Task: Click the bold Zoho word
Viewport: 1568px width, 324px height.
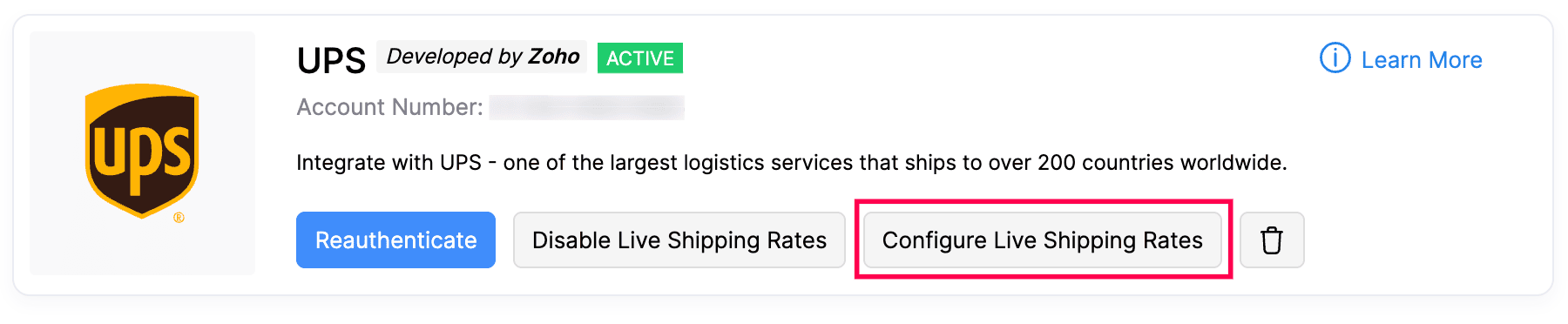Action: [x=554, y=57]
